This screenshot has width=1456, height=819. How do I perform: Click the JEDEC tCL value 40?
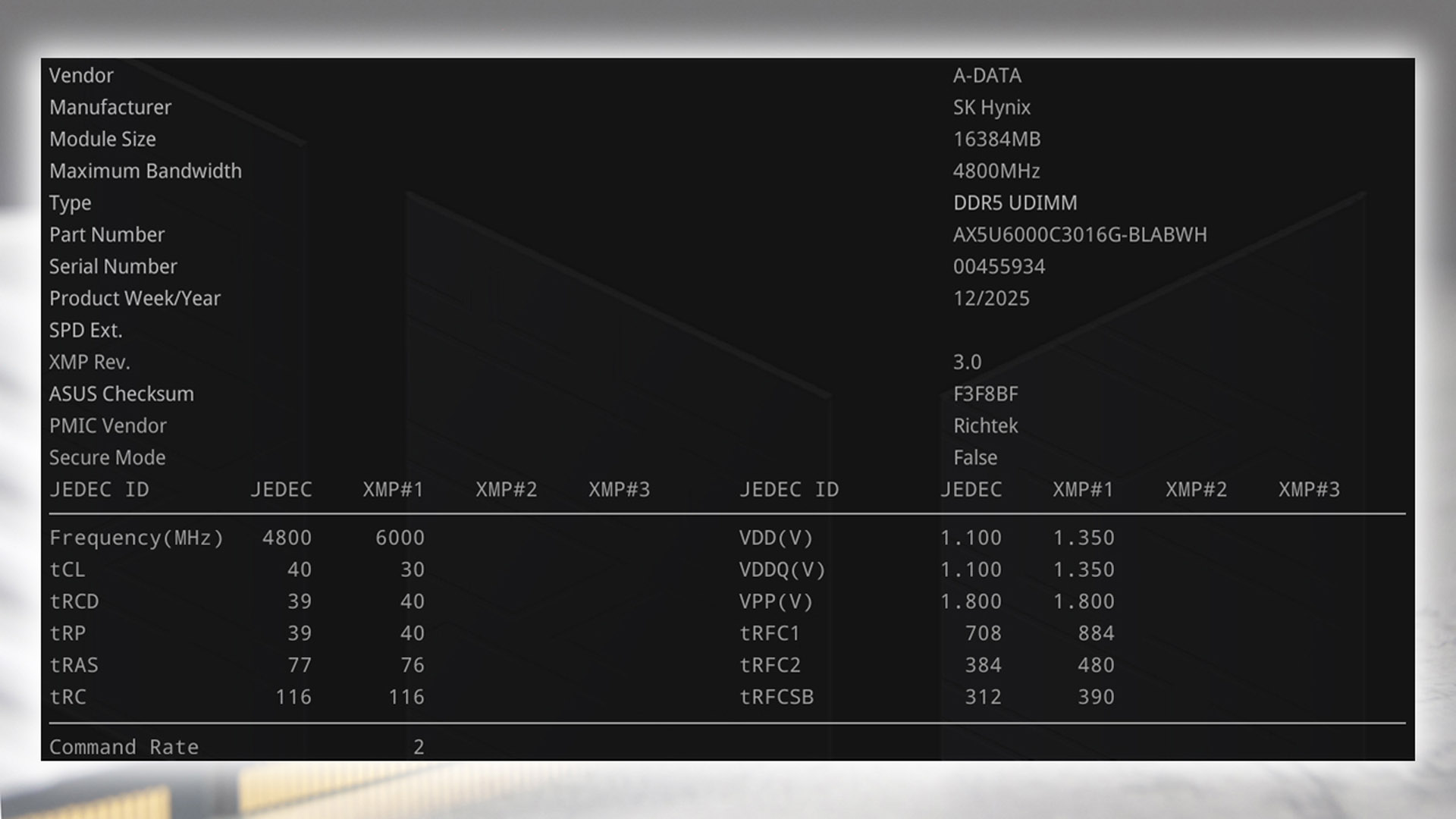point(299,570)
